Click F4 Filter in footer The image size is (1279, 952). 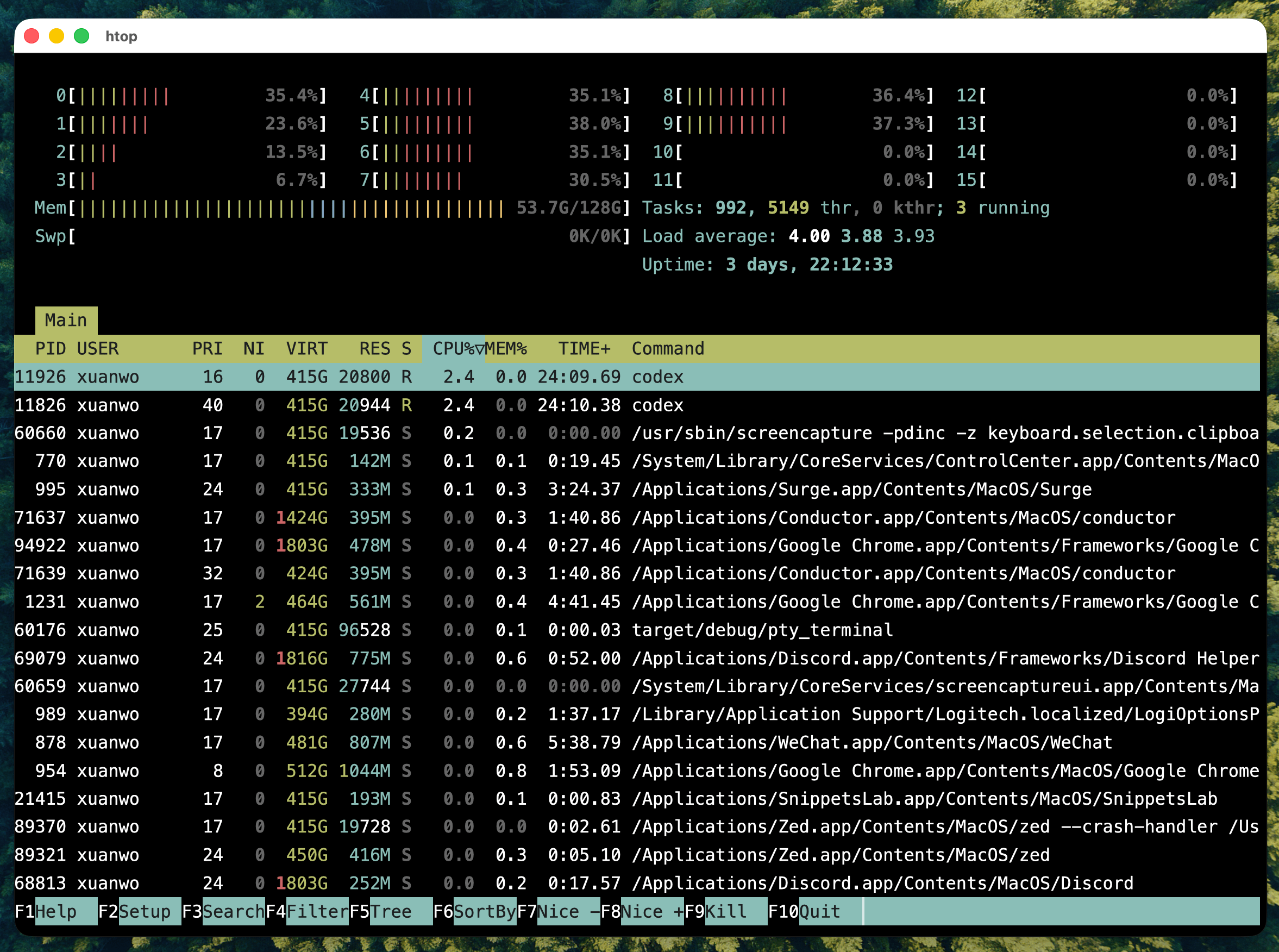(316, 911)
